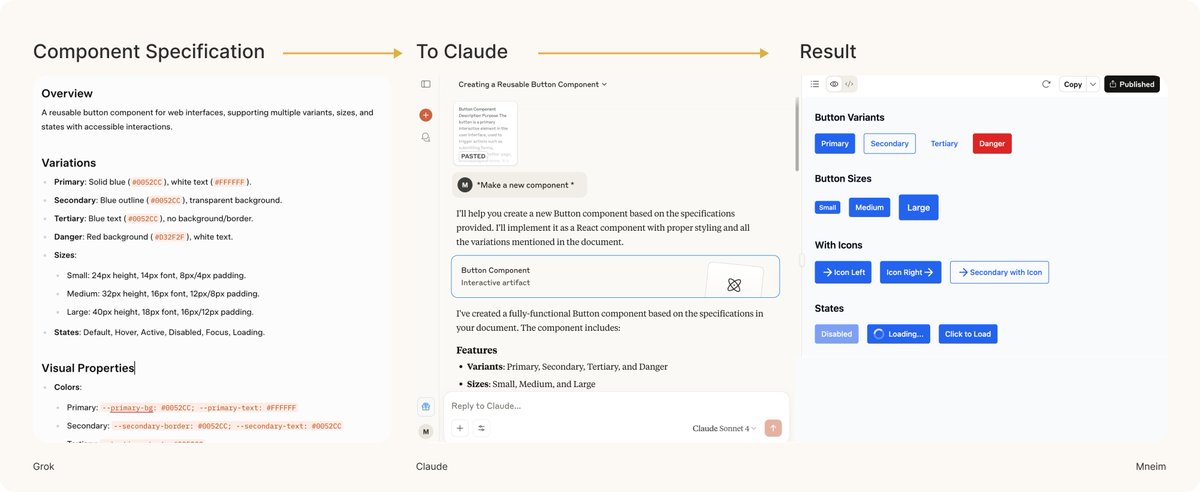
Task: Open the PASTED document thumbnail
Action: point(485,132)
